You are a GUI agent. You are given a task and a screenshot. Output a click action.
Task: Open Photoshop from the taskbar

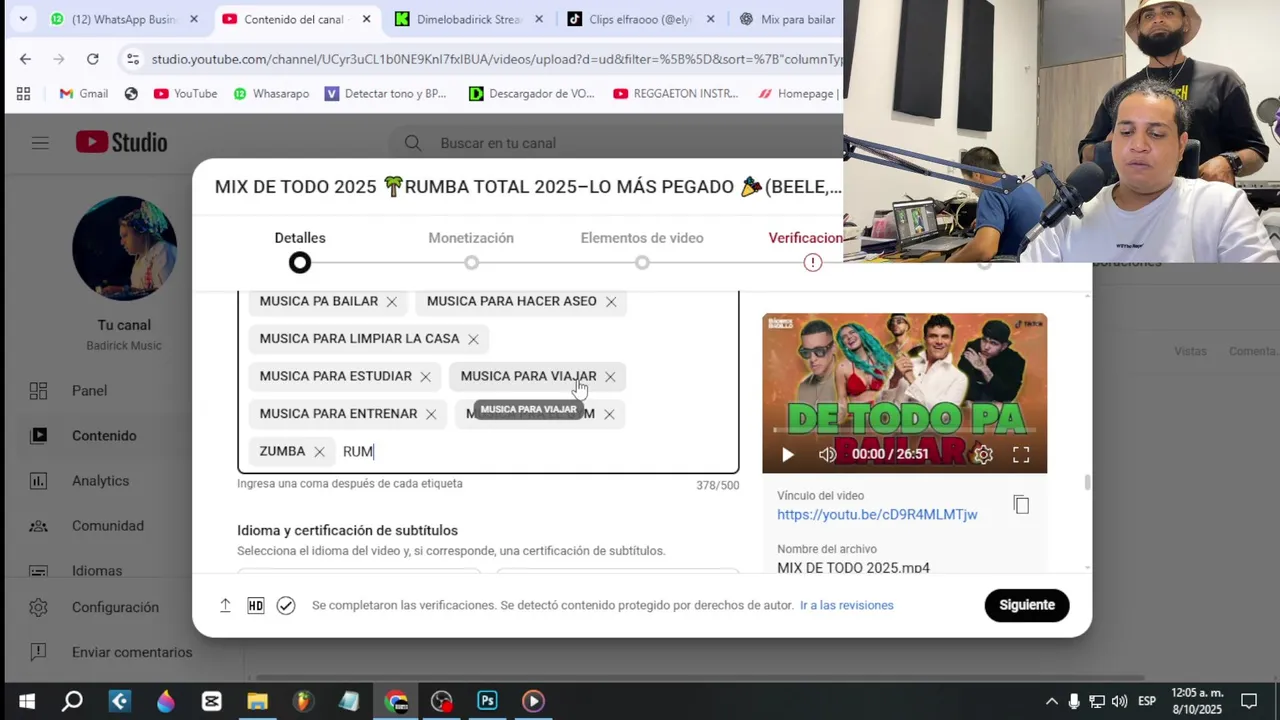pos(487,702)
